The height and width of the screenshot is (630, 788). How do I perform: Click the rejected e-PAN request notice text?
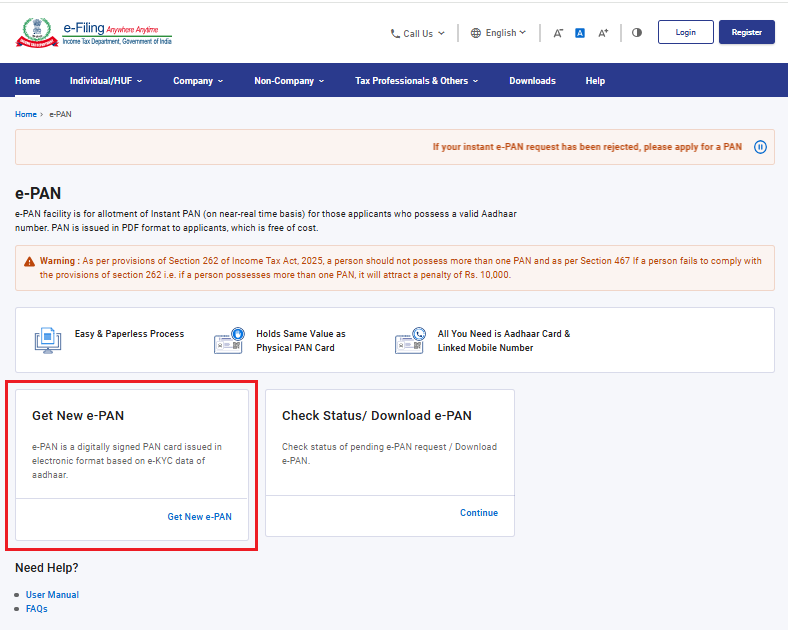click(x=587, y=147)
